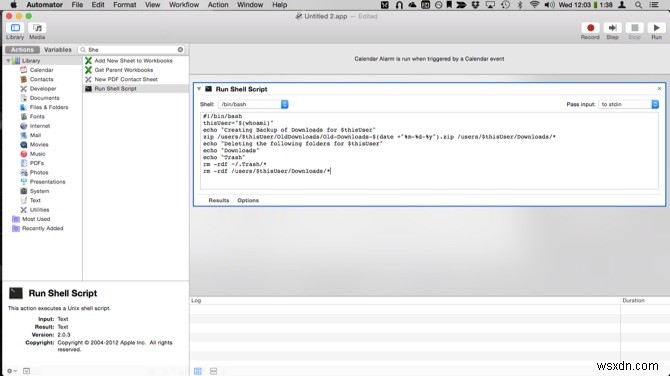Select the Fonts library category
The height and width of the screenshot is (376, 670).
pos(37,116)
